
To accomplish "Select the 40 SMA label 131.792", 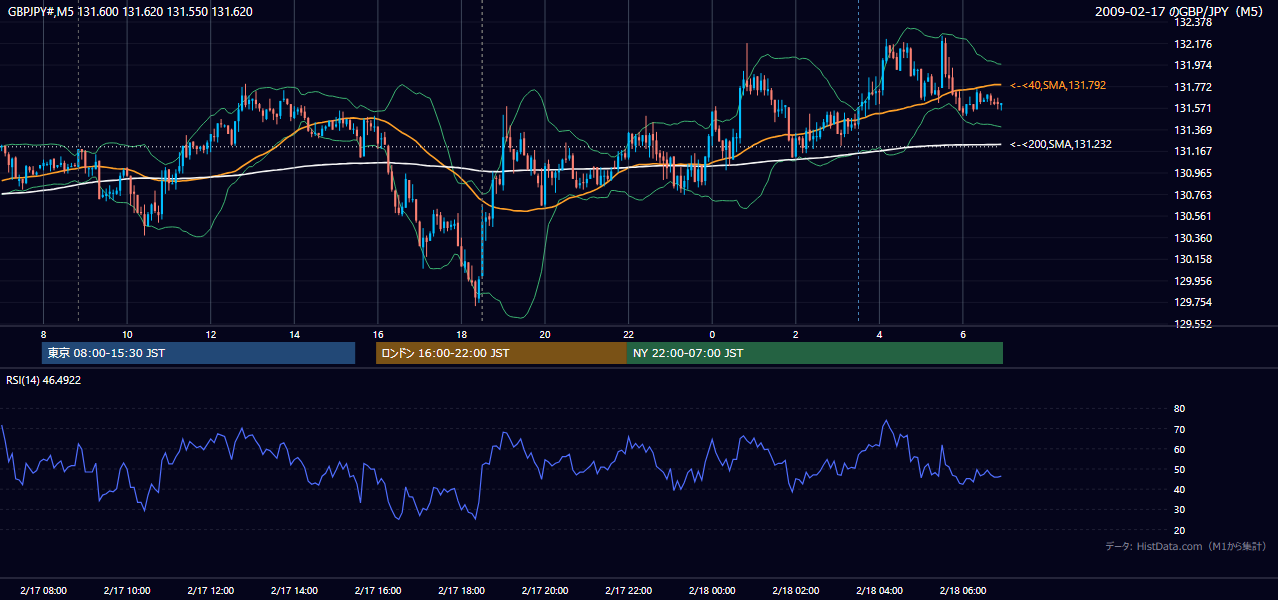I will (1058, 86).
